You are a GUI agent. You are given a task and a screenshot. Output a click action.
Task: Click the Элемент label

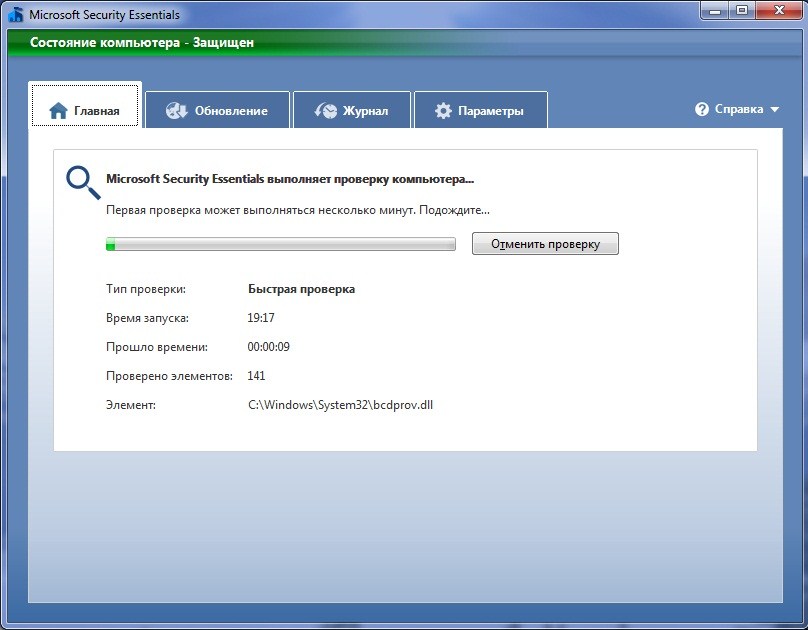point(131,405)
